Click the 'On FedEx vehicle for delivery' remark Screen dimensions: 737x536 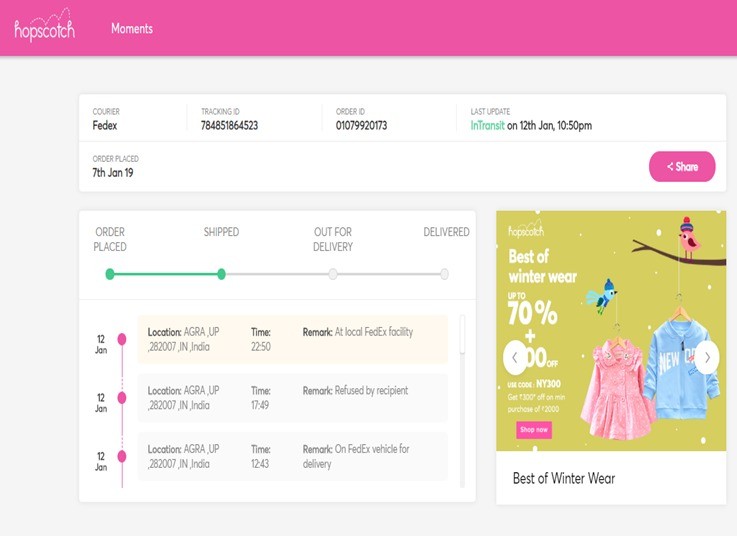(356, 457)
